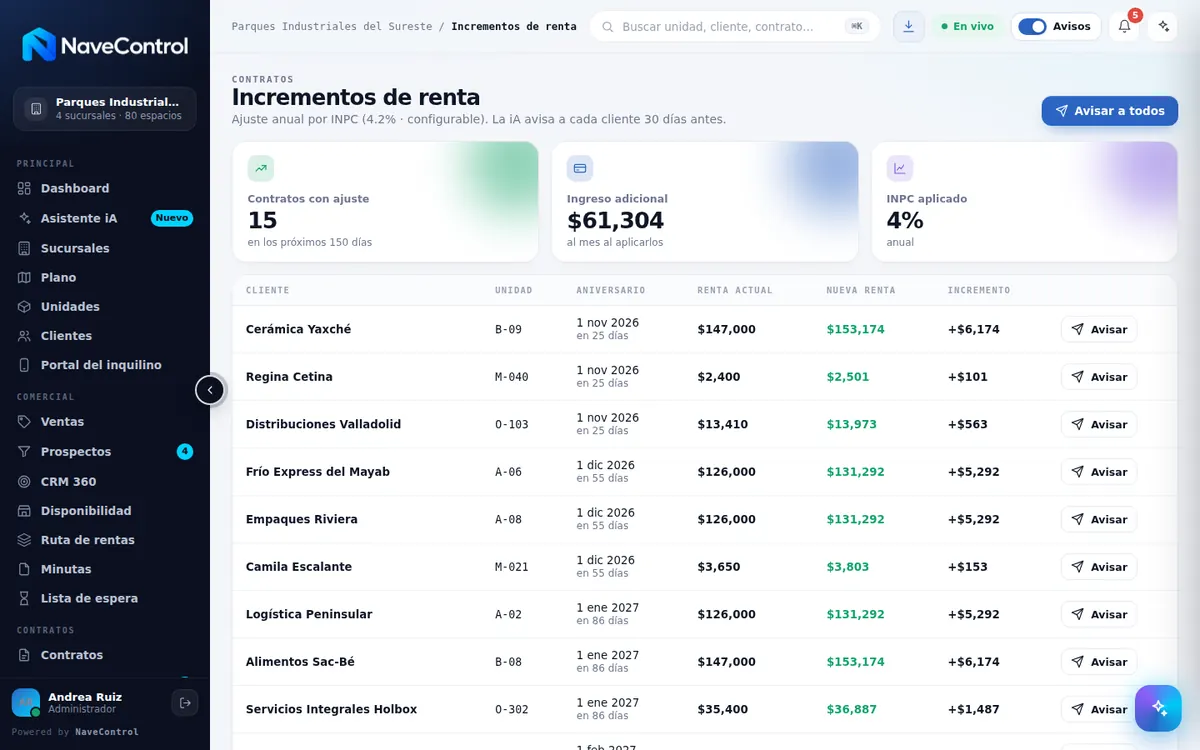This screenshot has width=1200, height=750.
Task: Click unit code M-040
Action: point(512,377)
